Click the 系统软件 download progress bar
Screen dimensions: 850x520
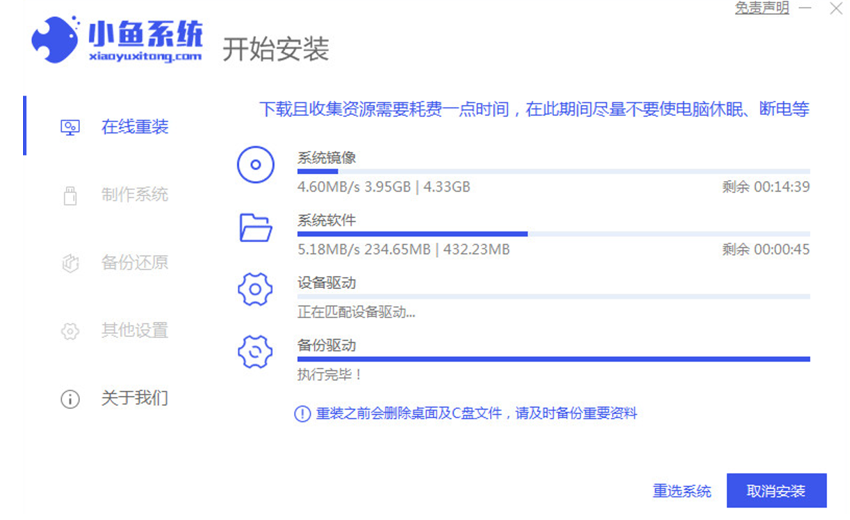tap(553, 234)
